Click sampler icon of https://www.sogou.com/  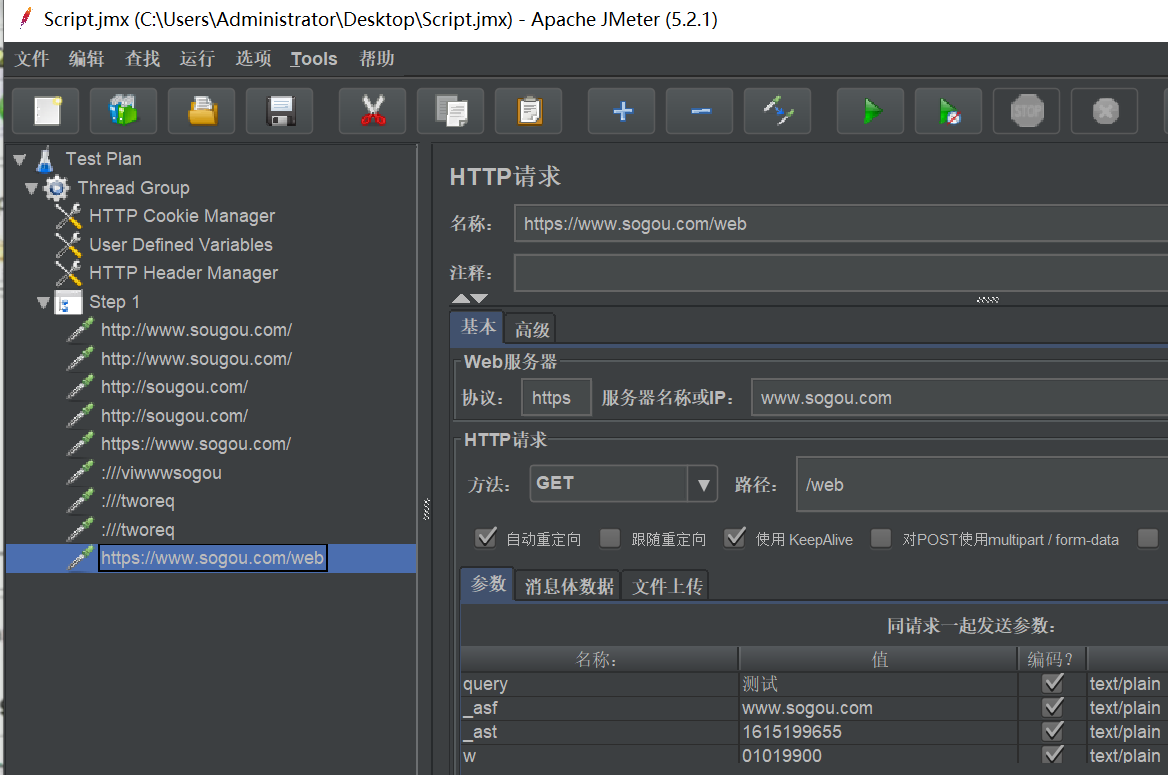(x=80, y=444)
